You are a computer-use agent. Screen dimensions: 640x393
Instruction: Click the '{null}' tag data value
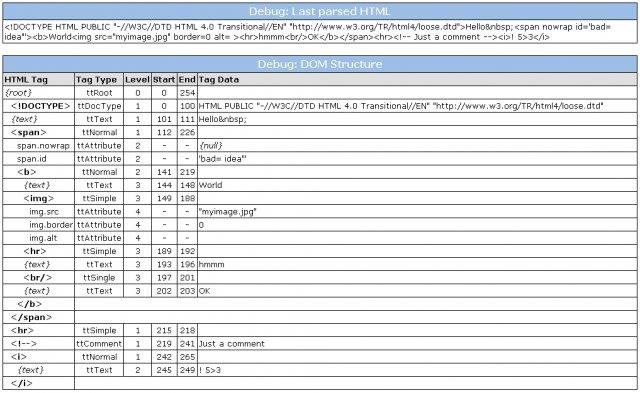coord(211,146)
